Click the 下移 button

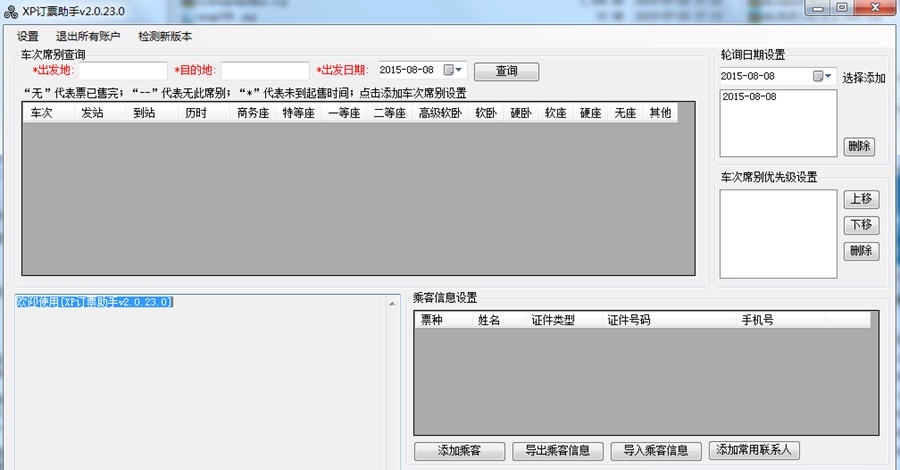coord(861,224)
